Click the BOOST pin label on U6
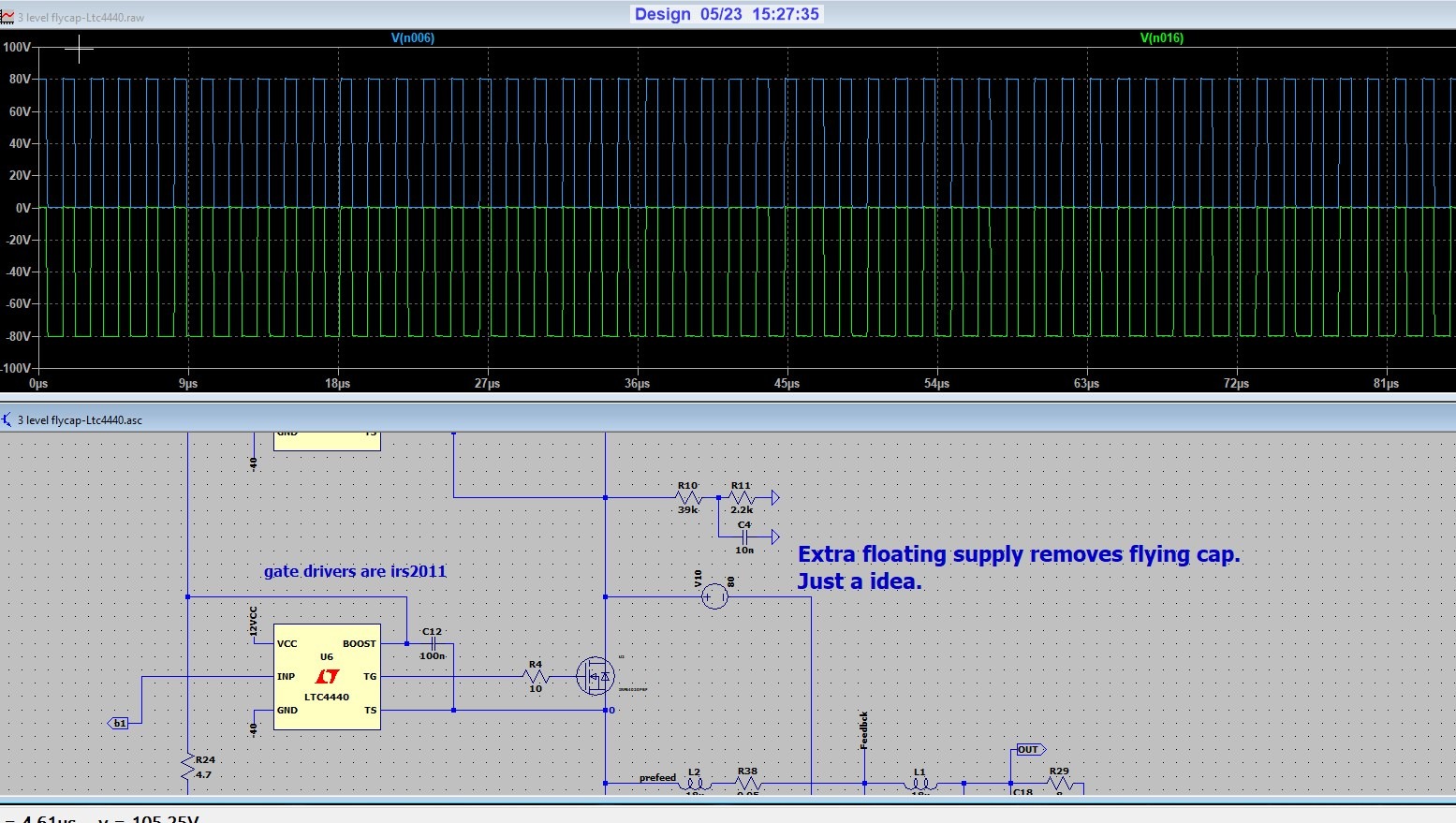Screen dimensions: 1456x823 [359, 644]
